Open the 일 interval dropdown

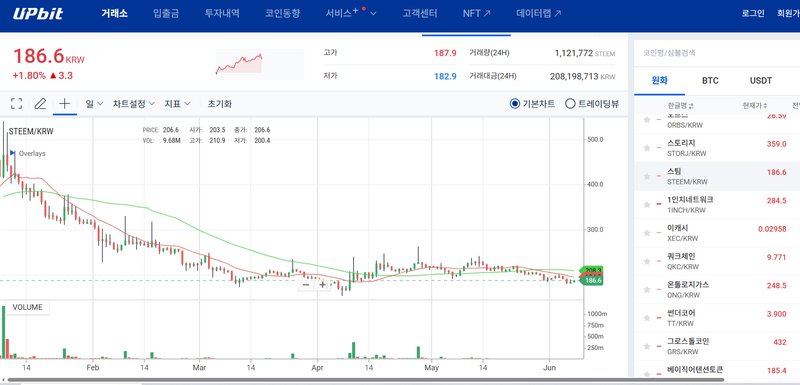95,104
